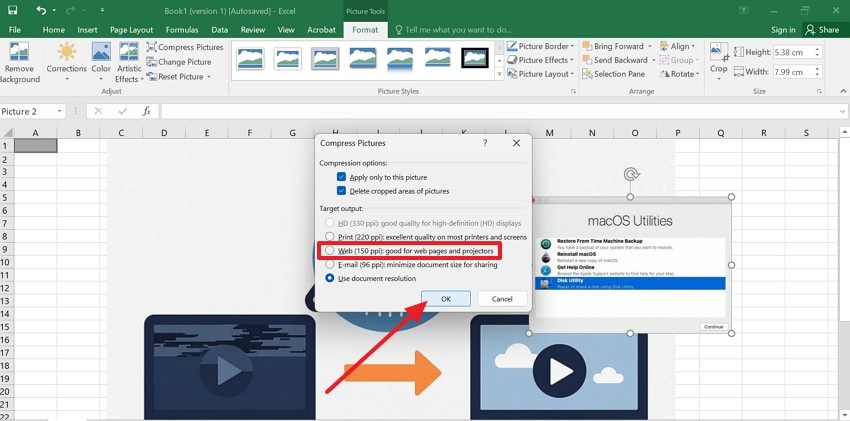Close the Compress Pictures dialog
850x421 pixels.
[x=516, y=143]
